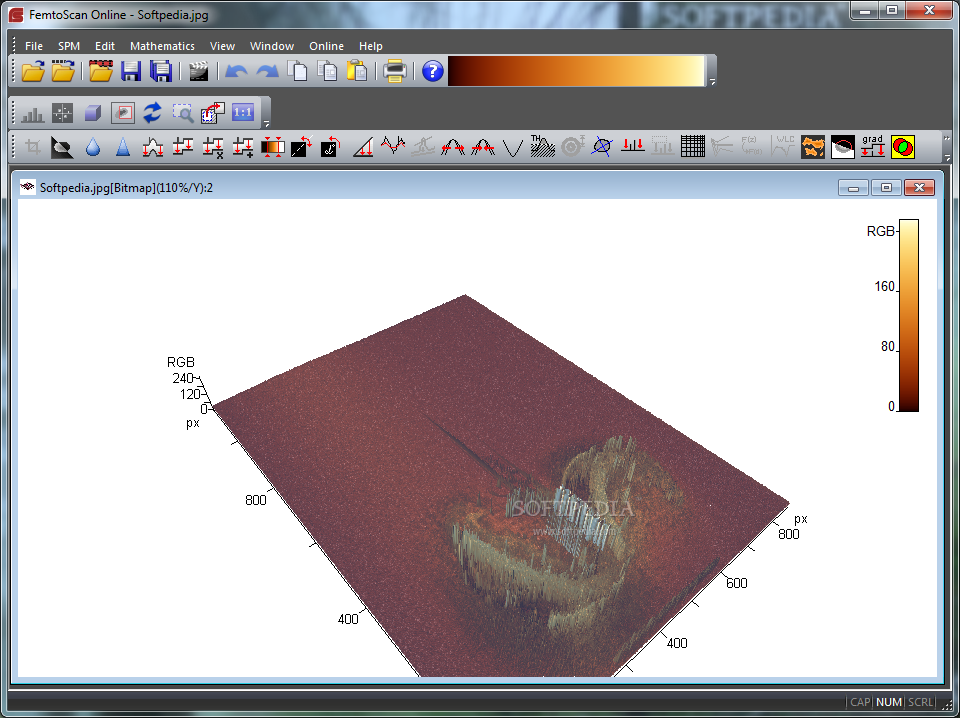Open the Mathematics menu

(x=162, y=46)
